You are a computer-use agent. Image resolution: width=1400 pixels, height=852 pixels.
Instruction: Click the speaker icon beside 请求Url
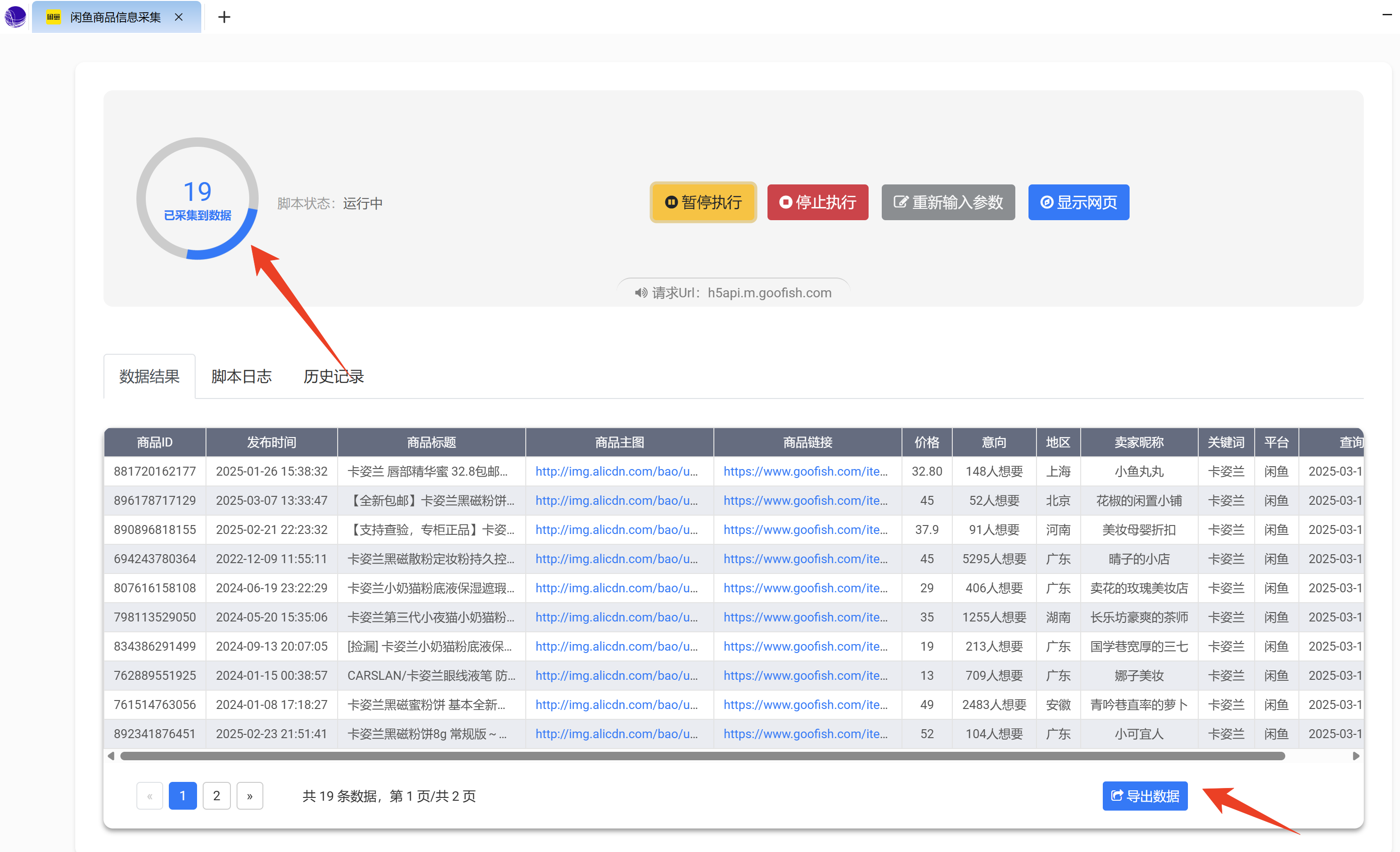point(641,293)
